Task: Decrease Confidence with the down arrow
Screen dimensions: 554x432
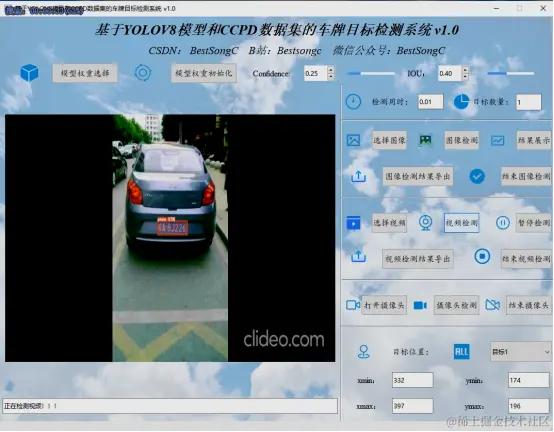Action: (331, 77)
